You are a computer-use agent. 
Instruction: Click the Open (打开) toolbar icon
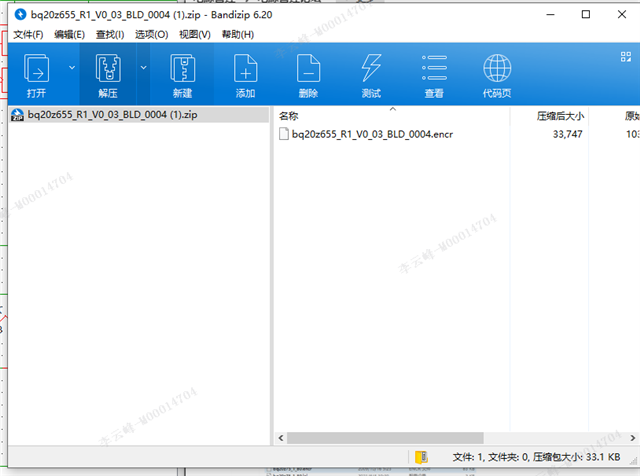pos(36,68)
